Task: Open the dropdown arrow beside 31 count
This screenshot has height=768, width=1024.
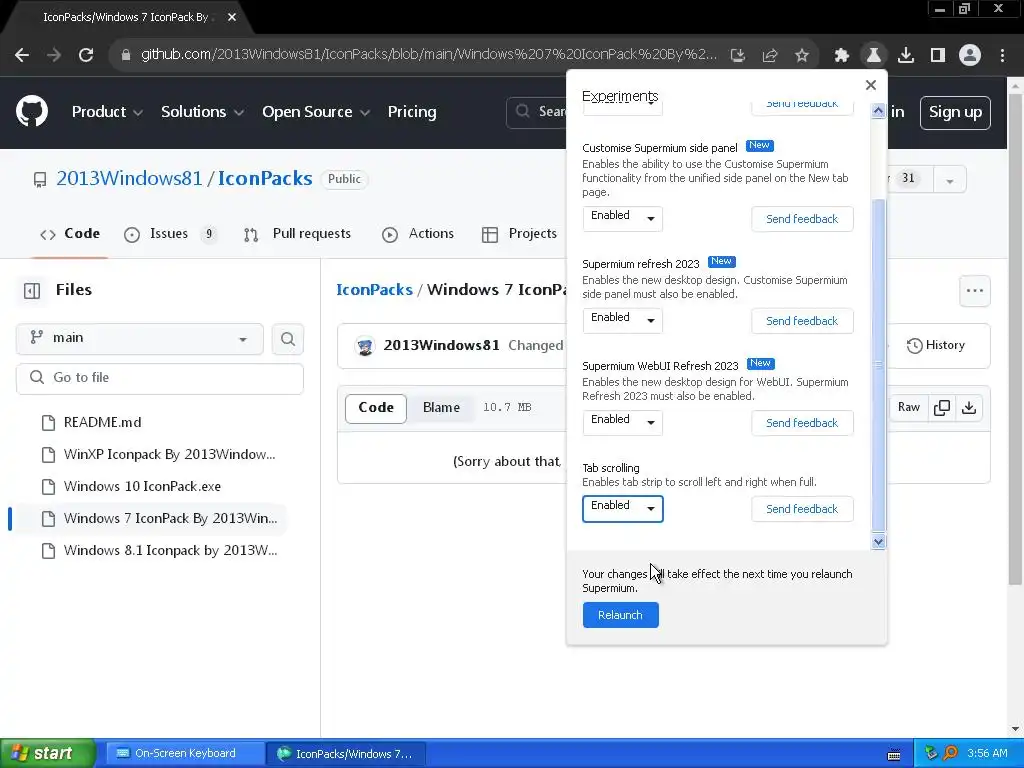Action: click(x=950, y=180)
